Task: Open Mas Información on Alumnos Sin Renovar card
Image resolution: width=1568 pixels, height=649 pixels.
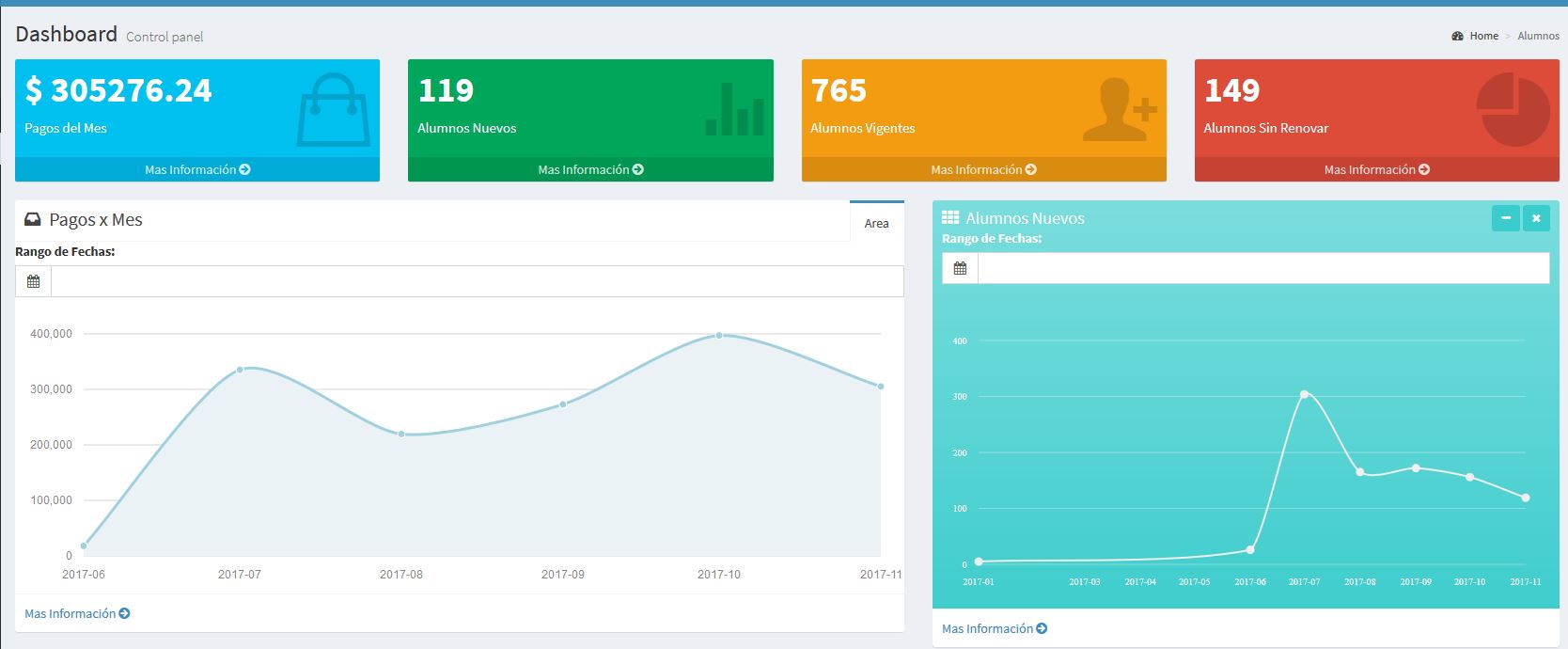Action: tap(1376, 169)
